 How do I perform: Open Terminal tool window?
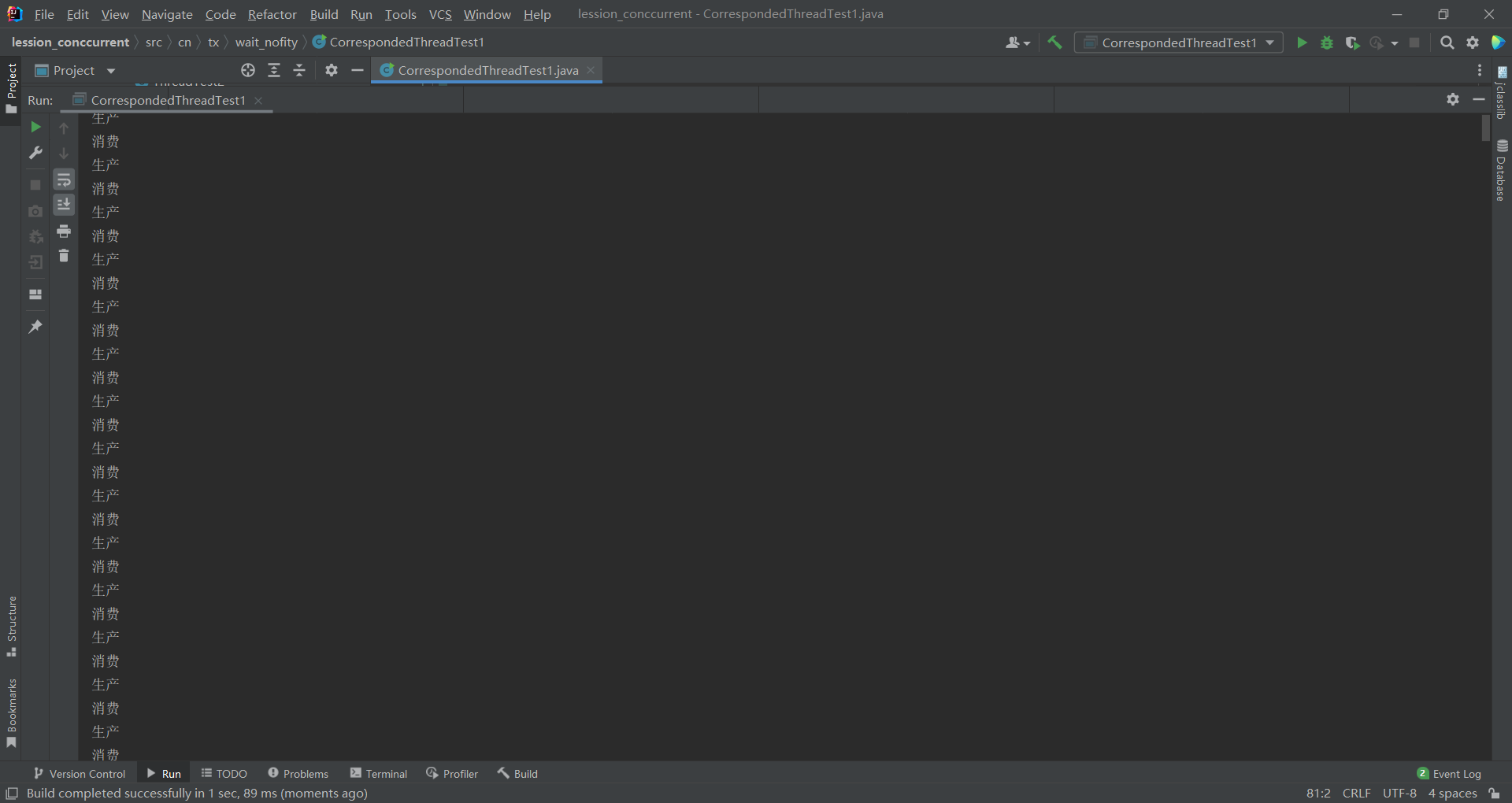tap(379, 774)
